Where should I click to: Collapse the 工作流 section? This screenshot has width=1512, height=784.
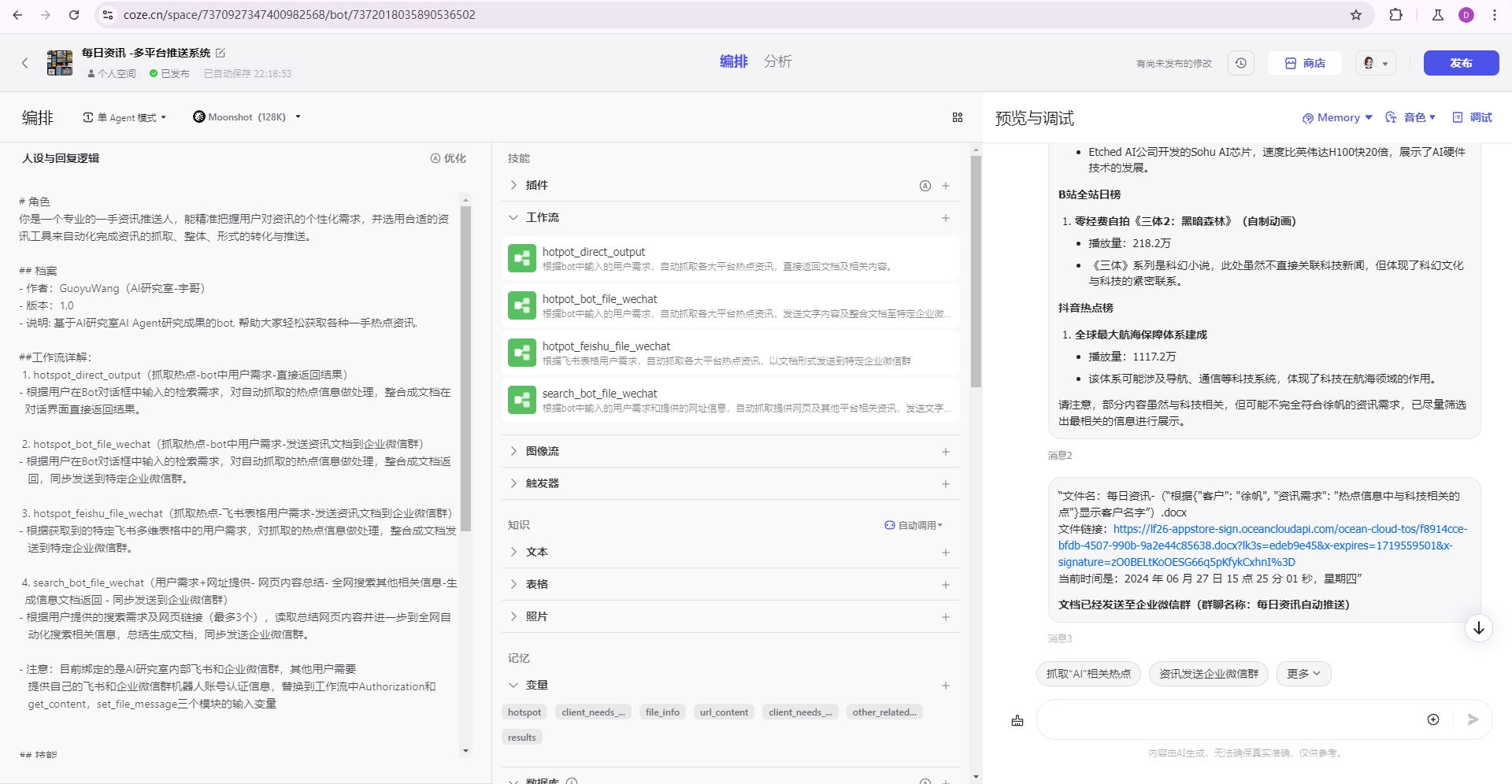[513, 218]
